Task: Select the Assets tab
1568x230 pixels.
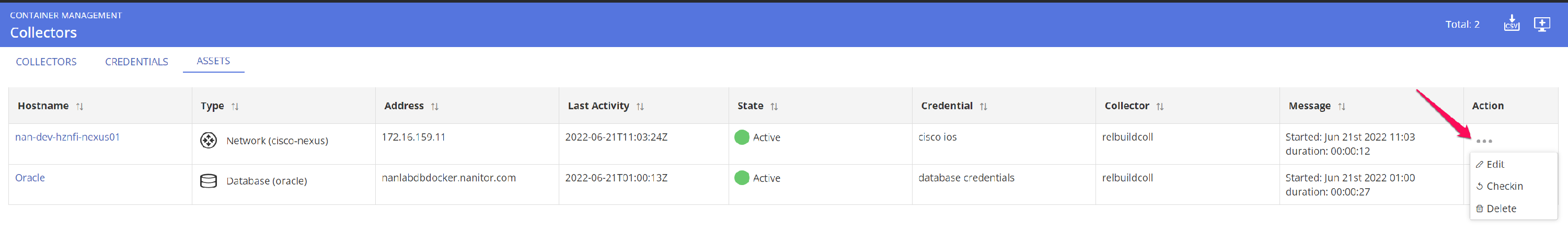Action: coord(213,61)
